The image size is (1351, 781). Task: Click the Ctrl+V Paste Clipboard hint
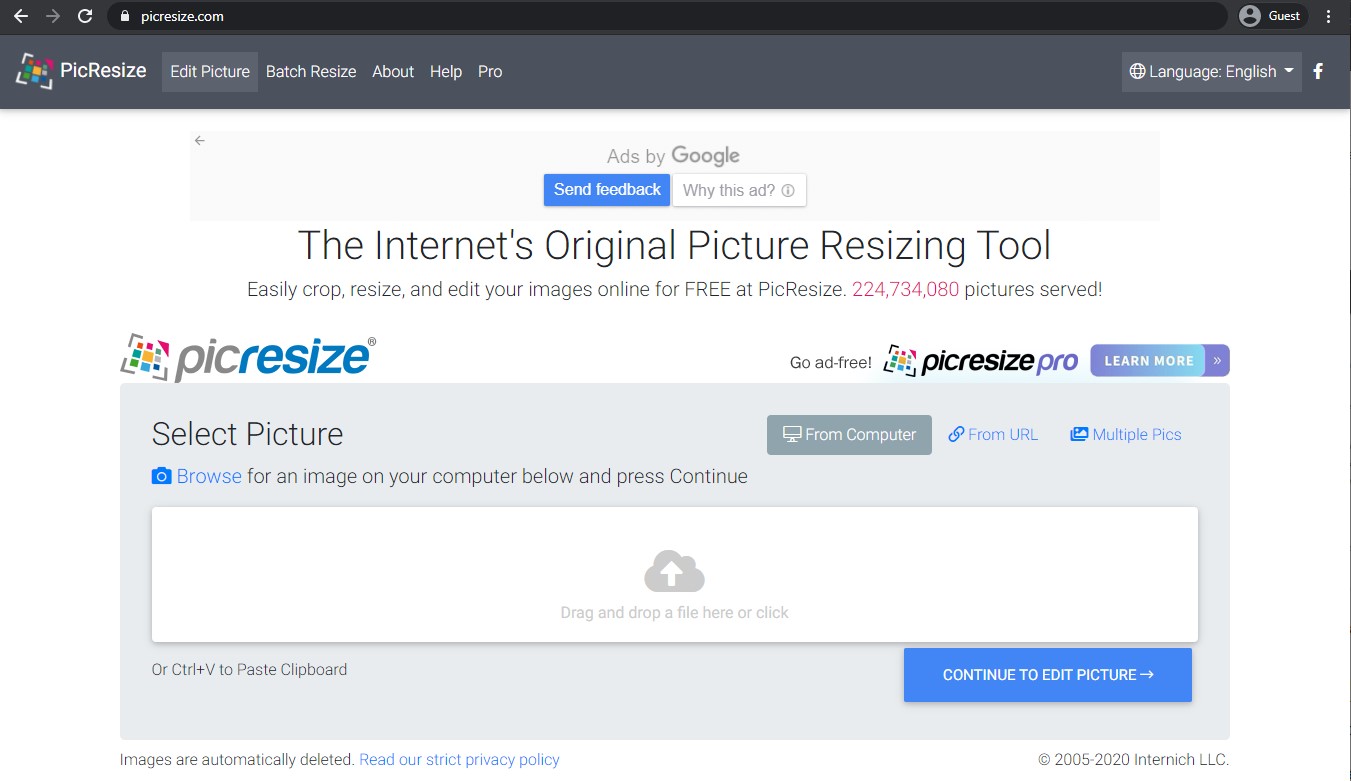[249, 670]
